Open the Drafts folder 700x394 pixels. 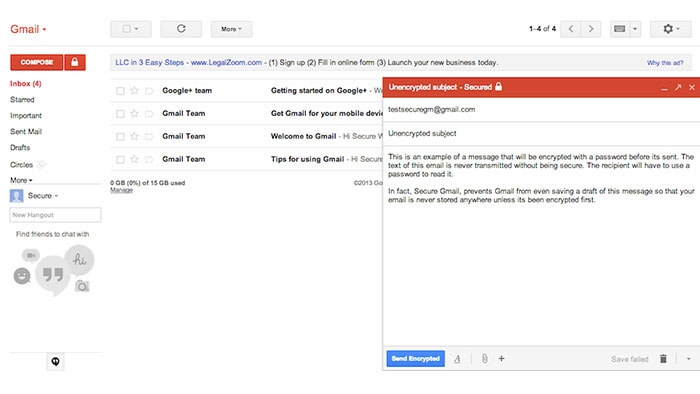pyautogui.click(x=20, y=148)
